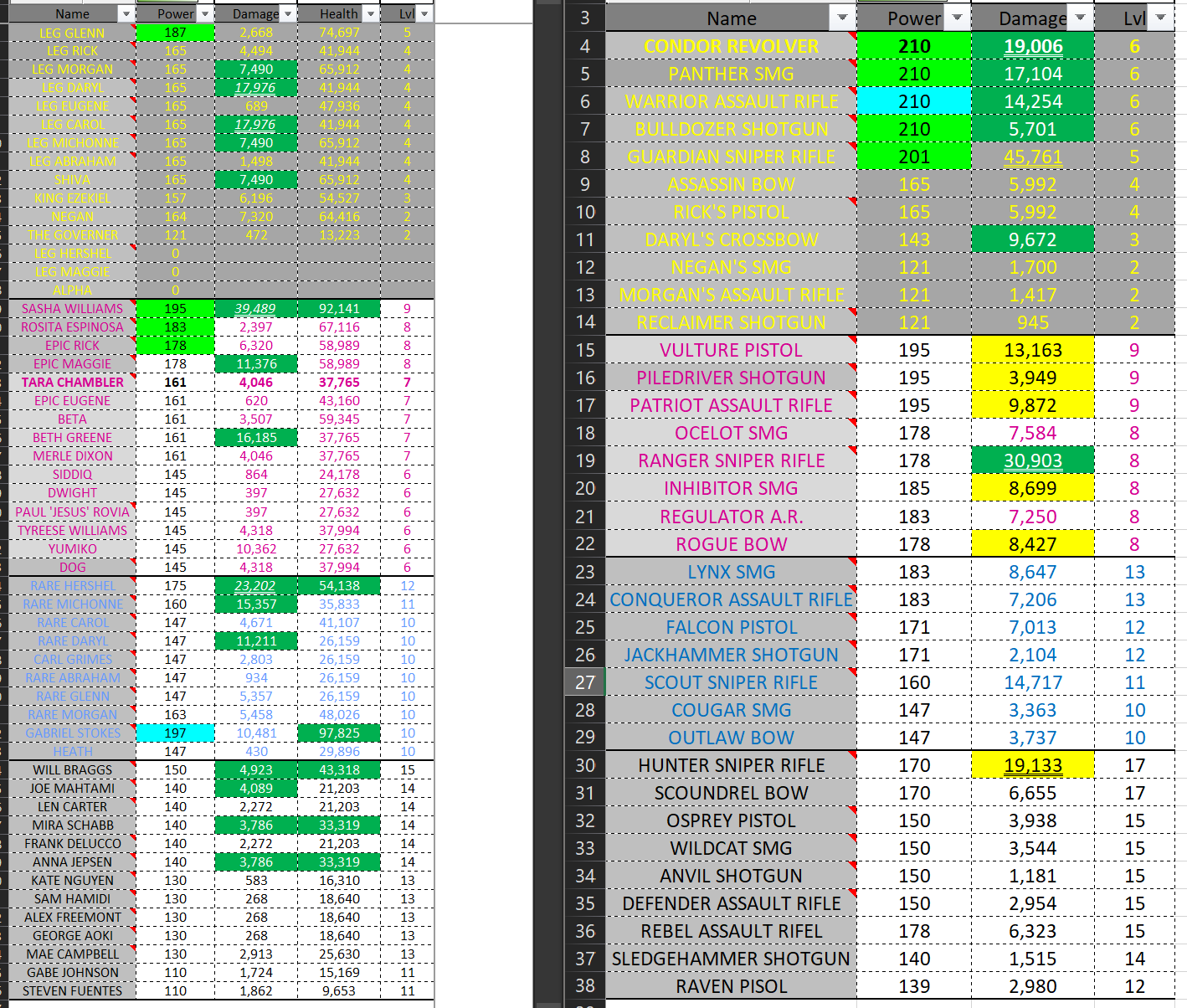This screenshot has height=1008, width=1187.
Task: Select cyan power cell of Warrior Assault Rifle
Action: pos(914,101)
